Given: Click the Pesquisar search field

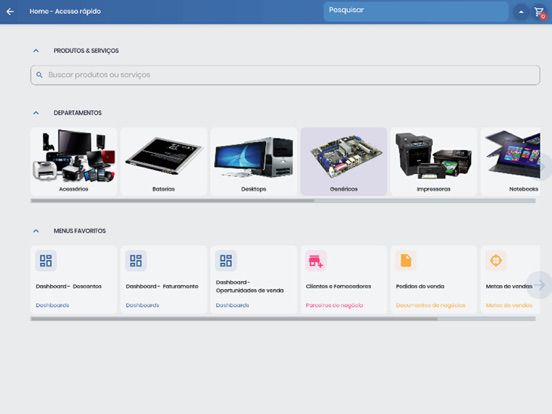Looking at the screenshot, I should click(x=416, y=11).
